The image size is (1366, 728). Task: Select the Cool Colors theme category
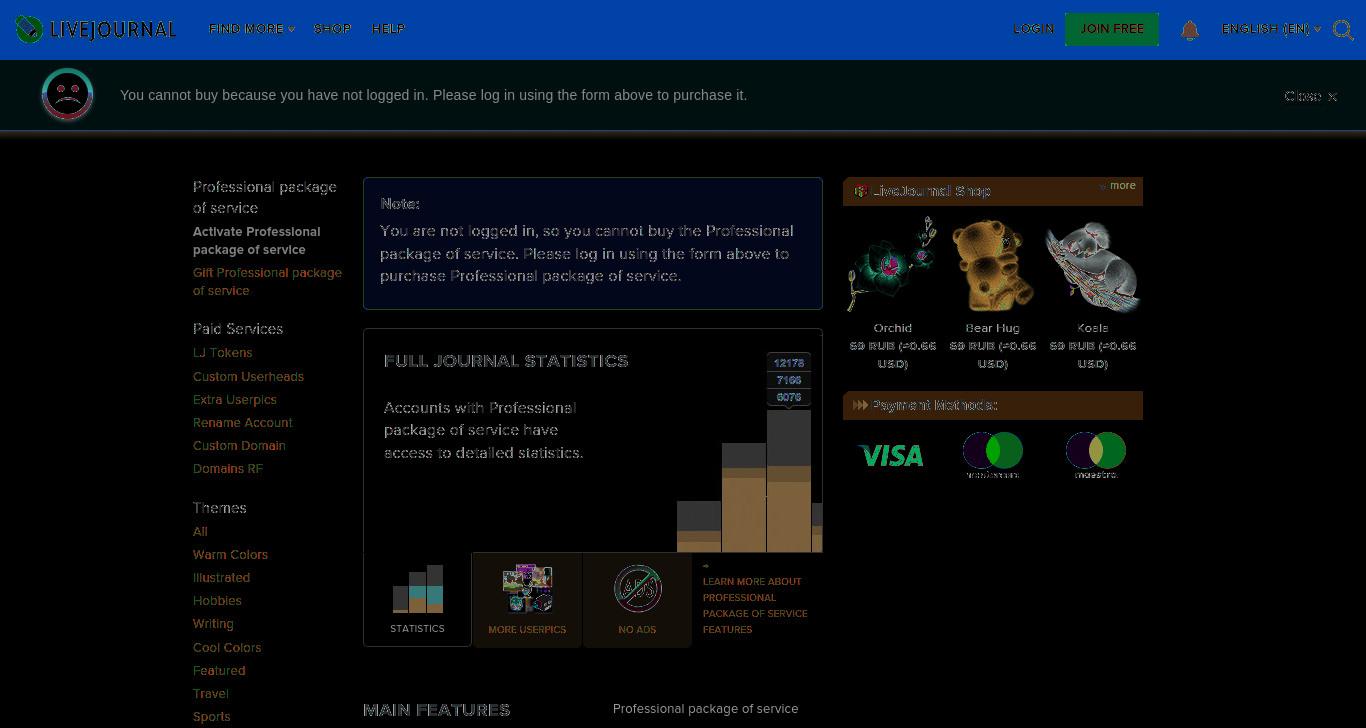click(x=227, y=648)
